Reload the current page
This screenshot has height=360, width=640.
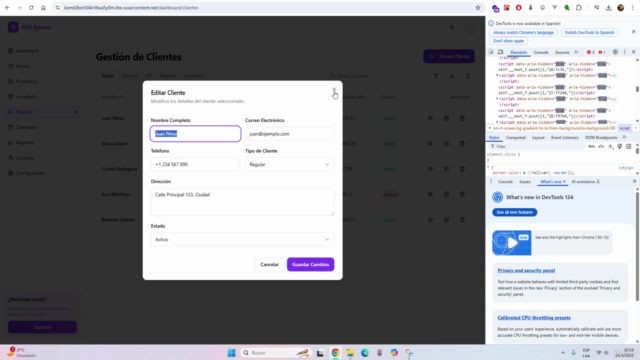(x=31, y=8)
